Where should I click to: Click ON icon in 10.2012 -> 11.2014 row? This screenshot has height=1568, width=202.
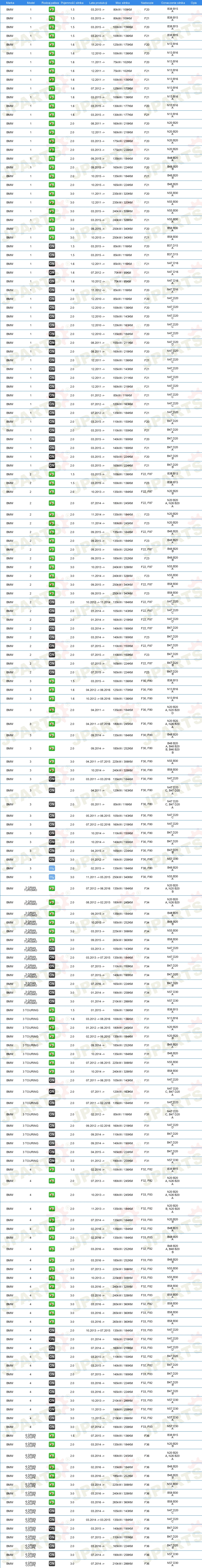coord(52,602)
